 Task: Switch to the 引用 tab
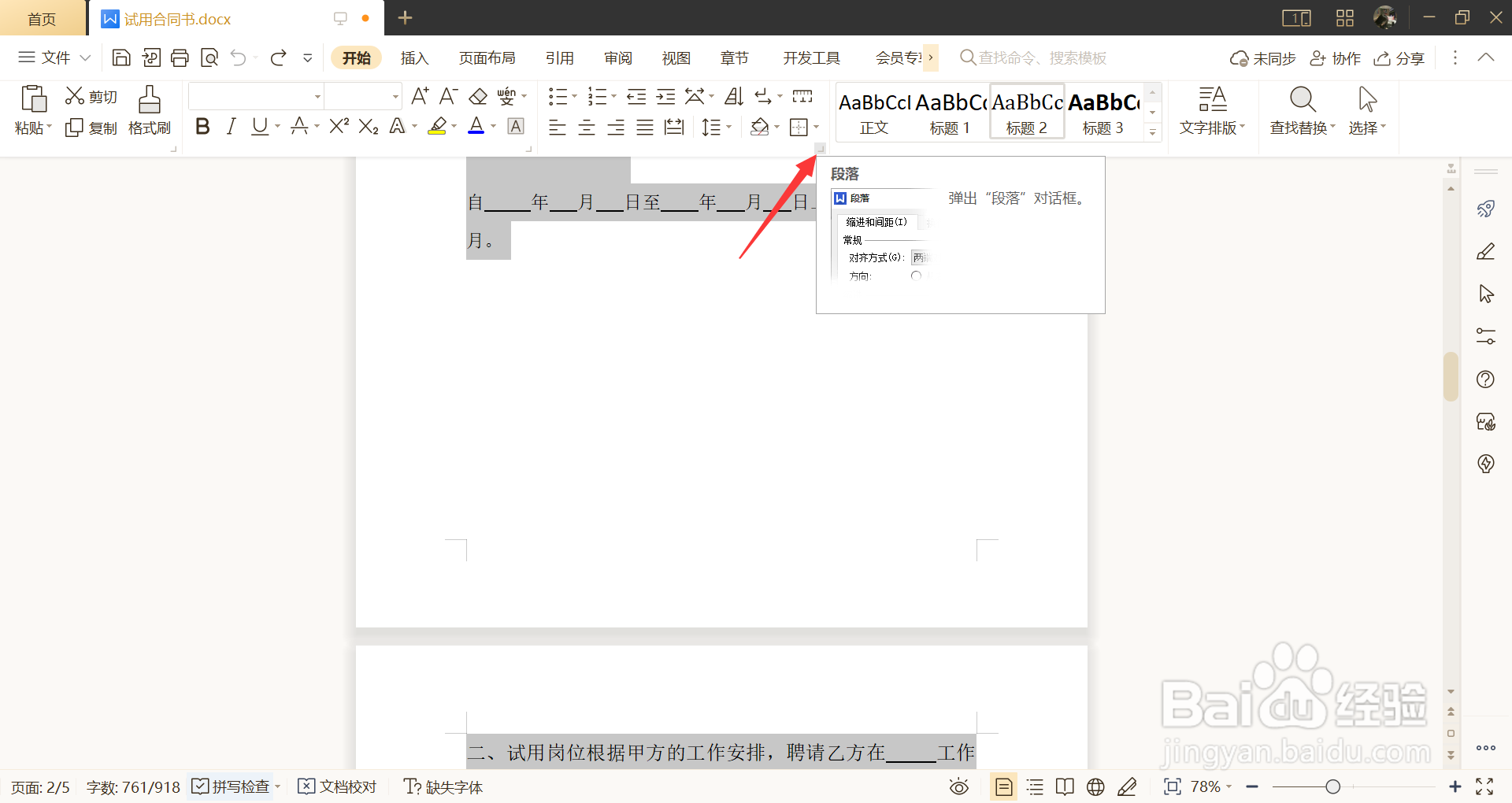coord(560,57)
